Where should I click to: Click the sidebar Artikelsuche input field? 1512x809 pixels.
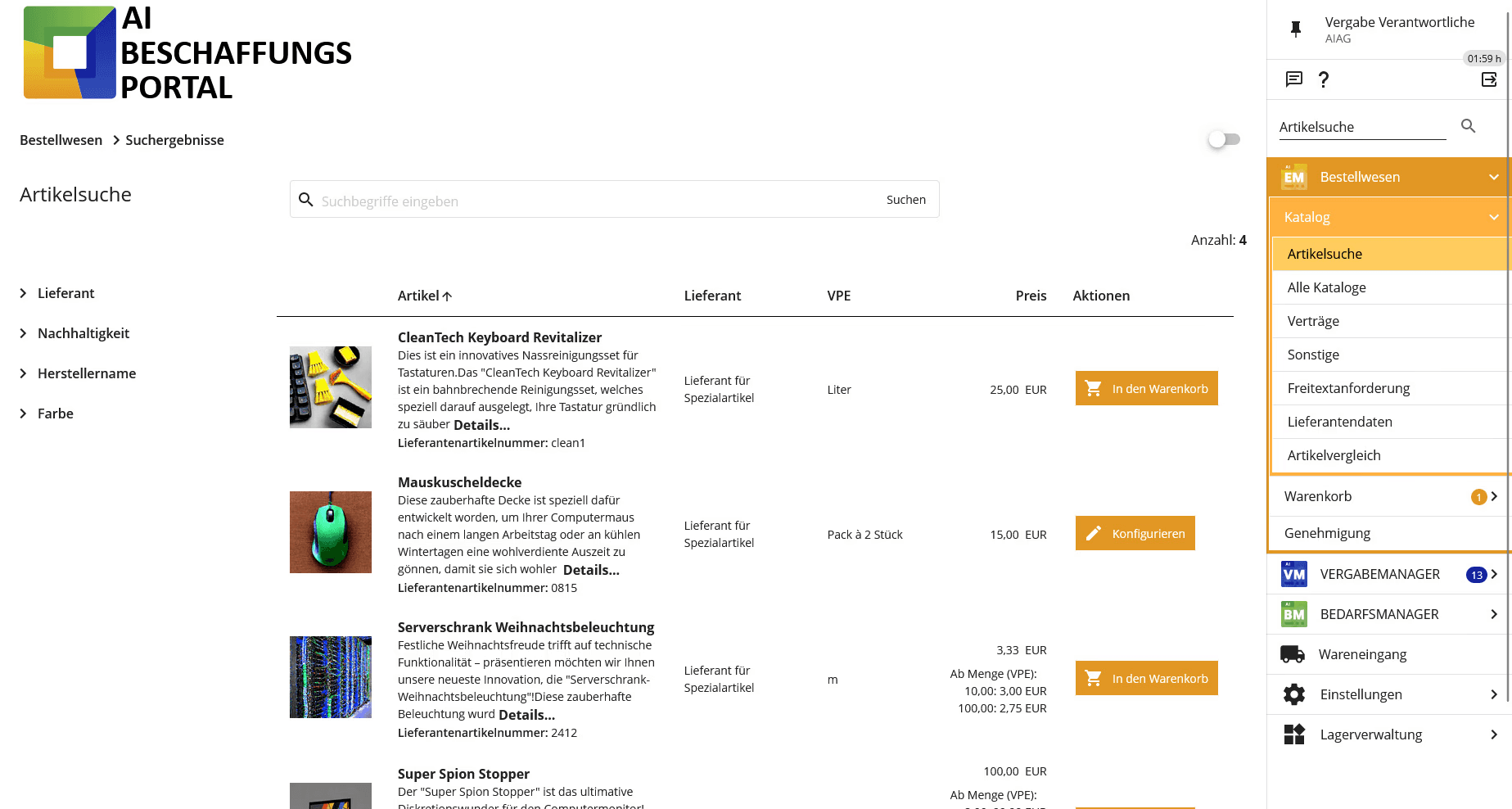click(x=1362, y=127)
